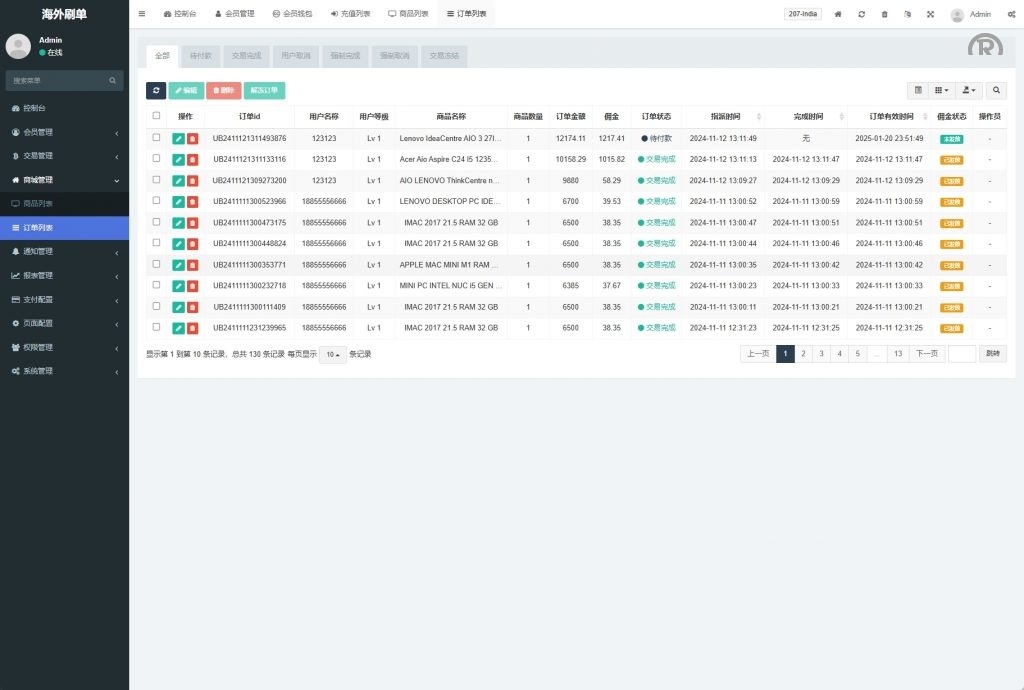Open the 商品列表 tab in top bar

[x=408, y=14]
